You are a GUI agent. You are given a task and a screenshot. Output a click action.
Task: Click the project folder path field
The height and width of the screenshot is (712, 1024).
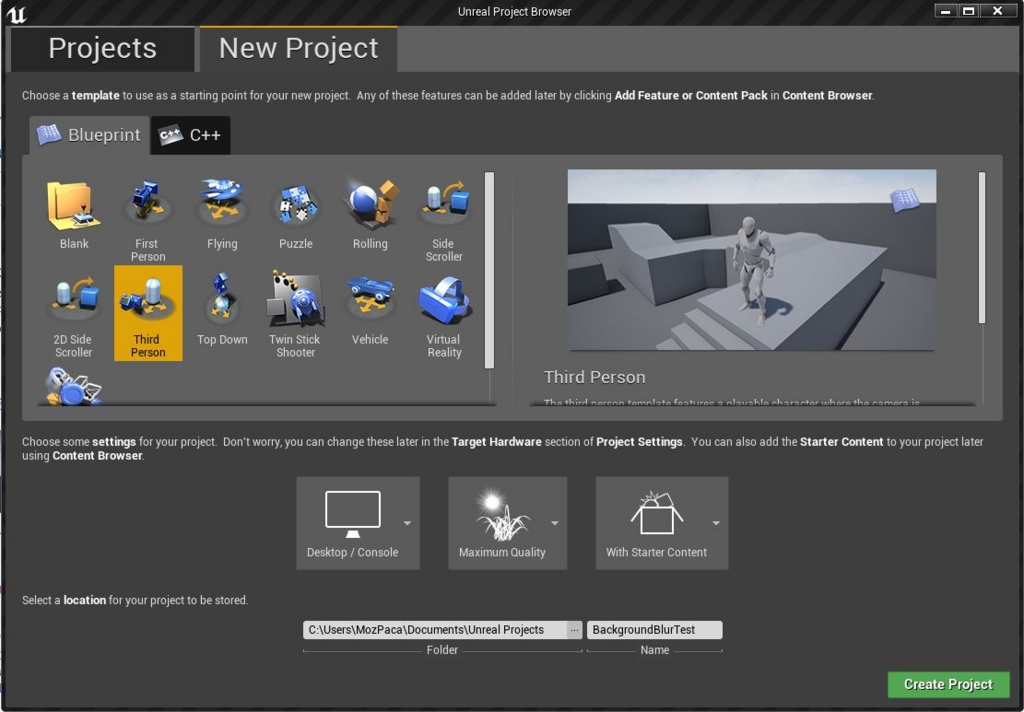pyautogui.click(x=435, y=630)
